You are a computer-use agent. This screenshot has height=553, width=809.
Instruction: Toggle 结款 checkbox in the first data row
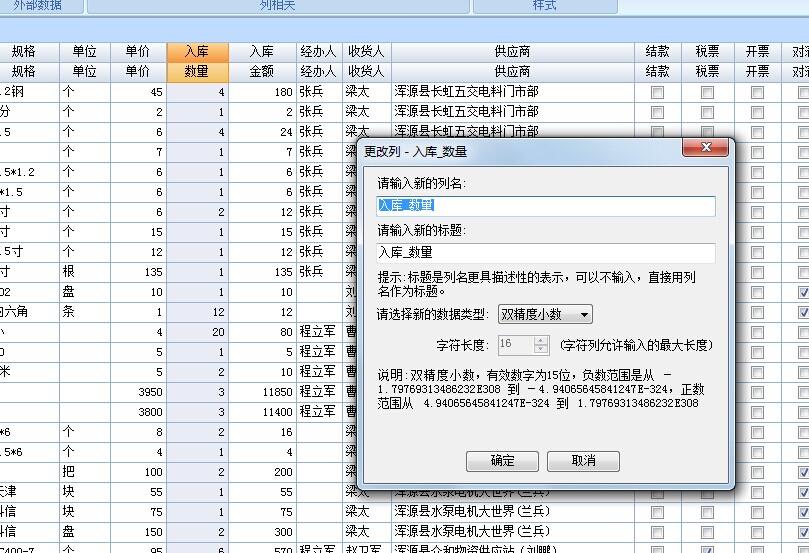(657, 92)
